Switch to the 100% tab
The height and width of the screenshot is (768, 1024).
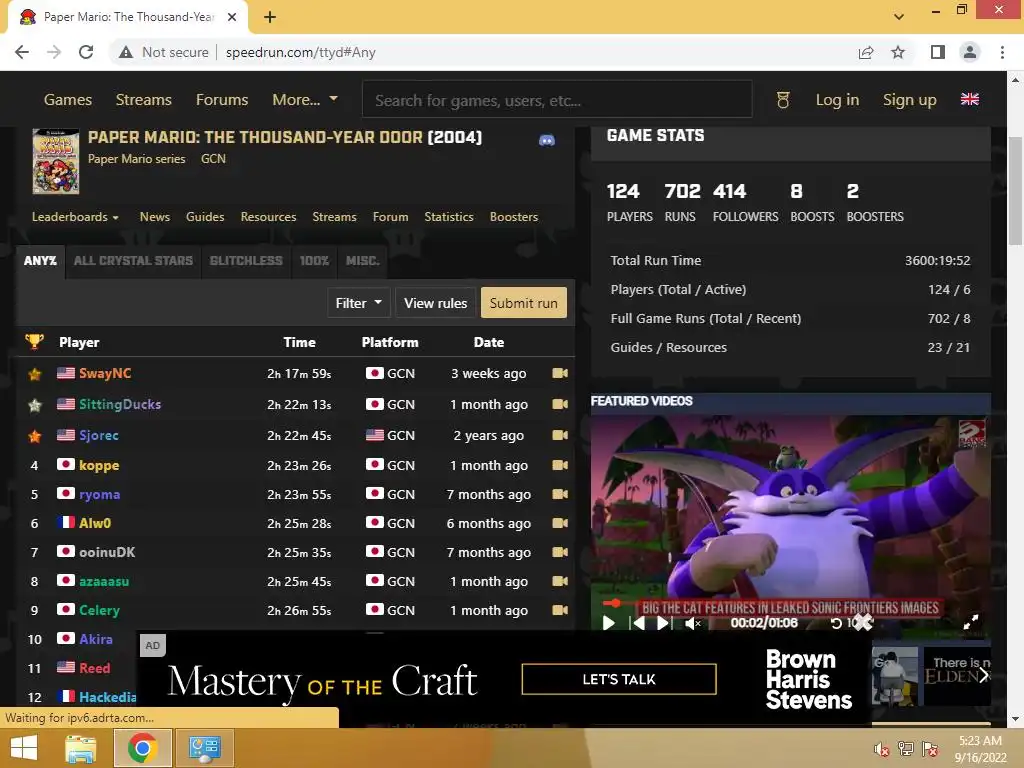(314, 261)
